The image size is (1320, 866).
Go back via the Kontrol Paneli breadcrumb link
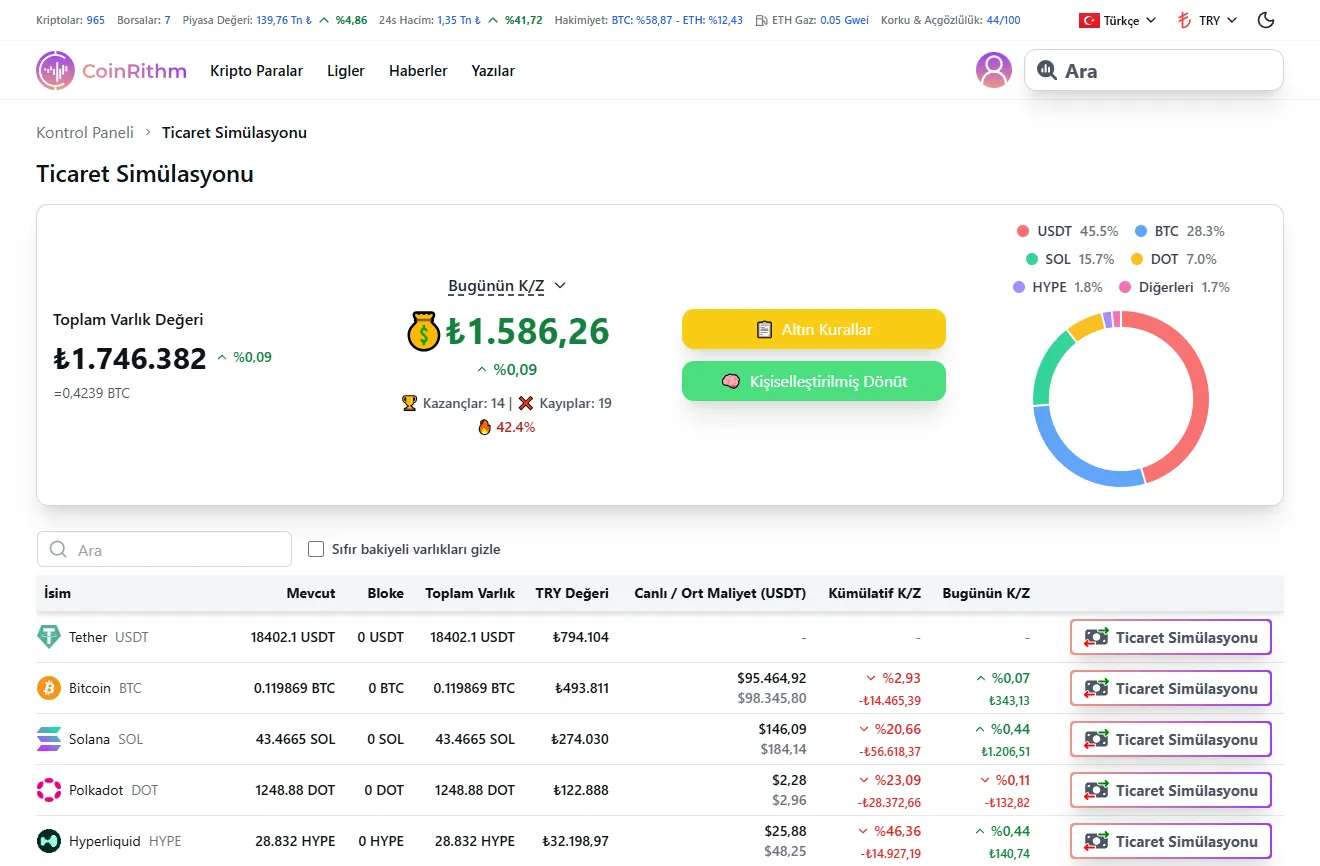[84, 132]
